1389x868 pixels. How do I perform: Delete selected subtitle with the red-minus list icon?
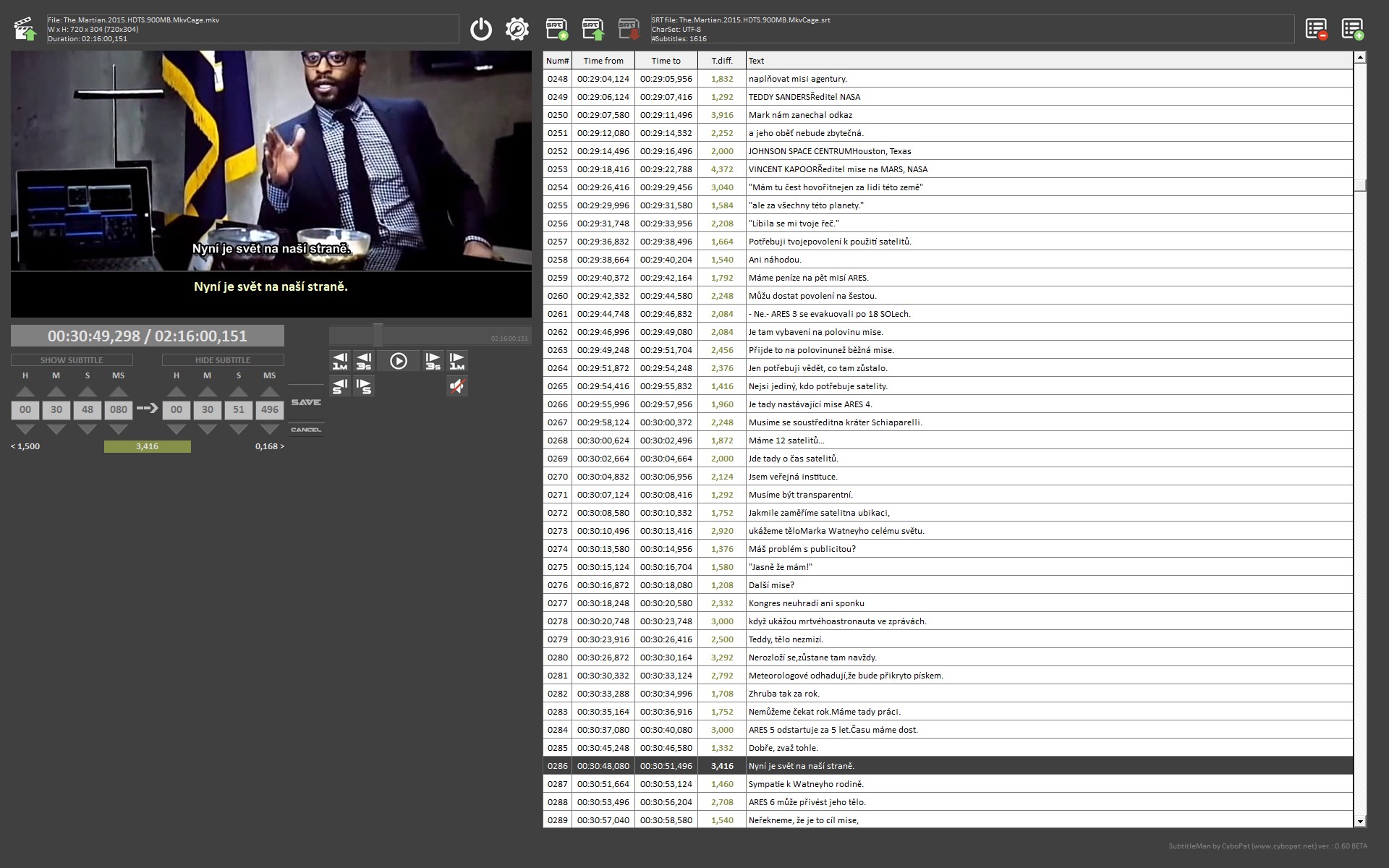click(x=1316, y=29)
